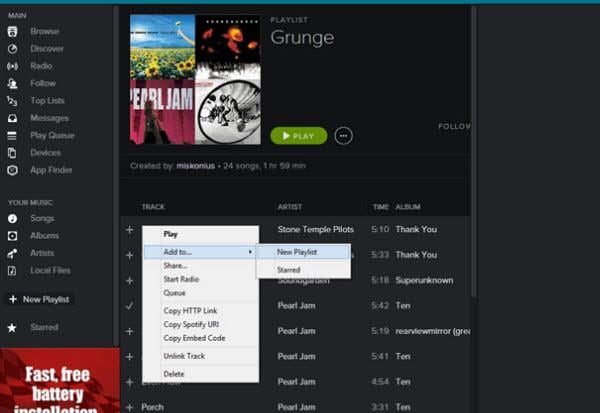The width and height of the screenshot is (600, 413).
Task: Open App Finder cube icon
Action: pos(12,170)
